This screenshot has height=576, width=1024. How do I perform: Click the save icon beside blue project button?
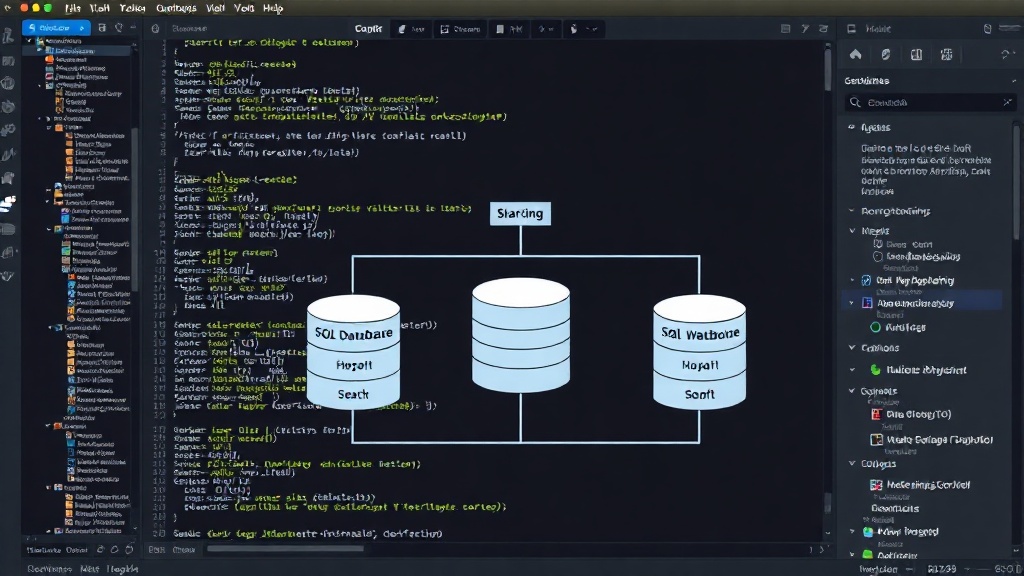coord(102,28)
